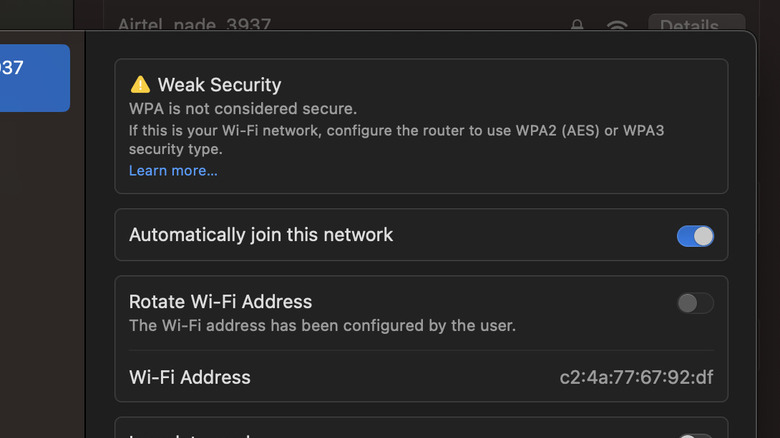Click the Airtel_nade_3937 network name

194,25
